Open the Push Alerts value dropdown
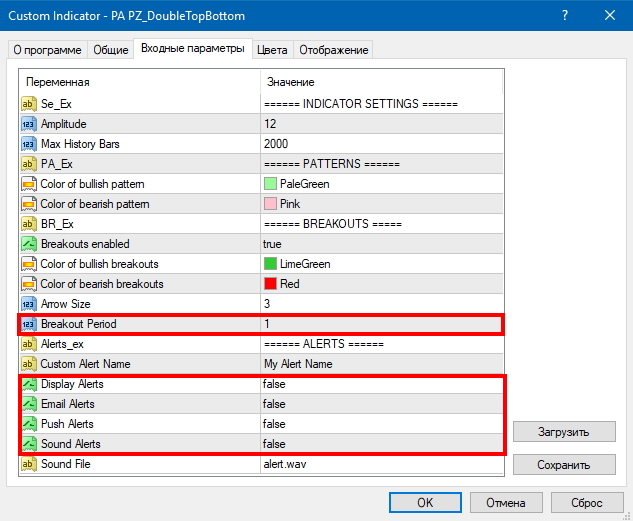 click(x=380, y=424)
